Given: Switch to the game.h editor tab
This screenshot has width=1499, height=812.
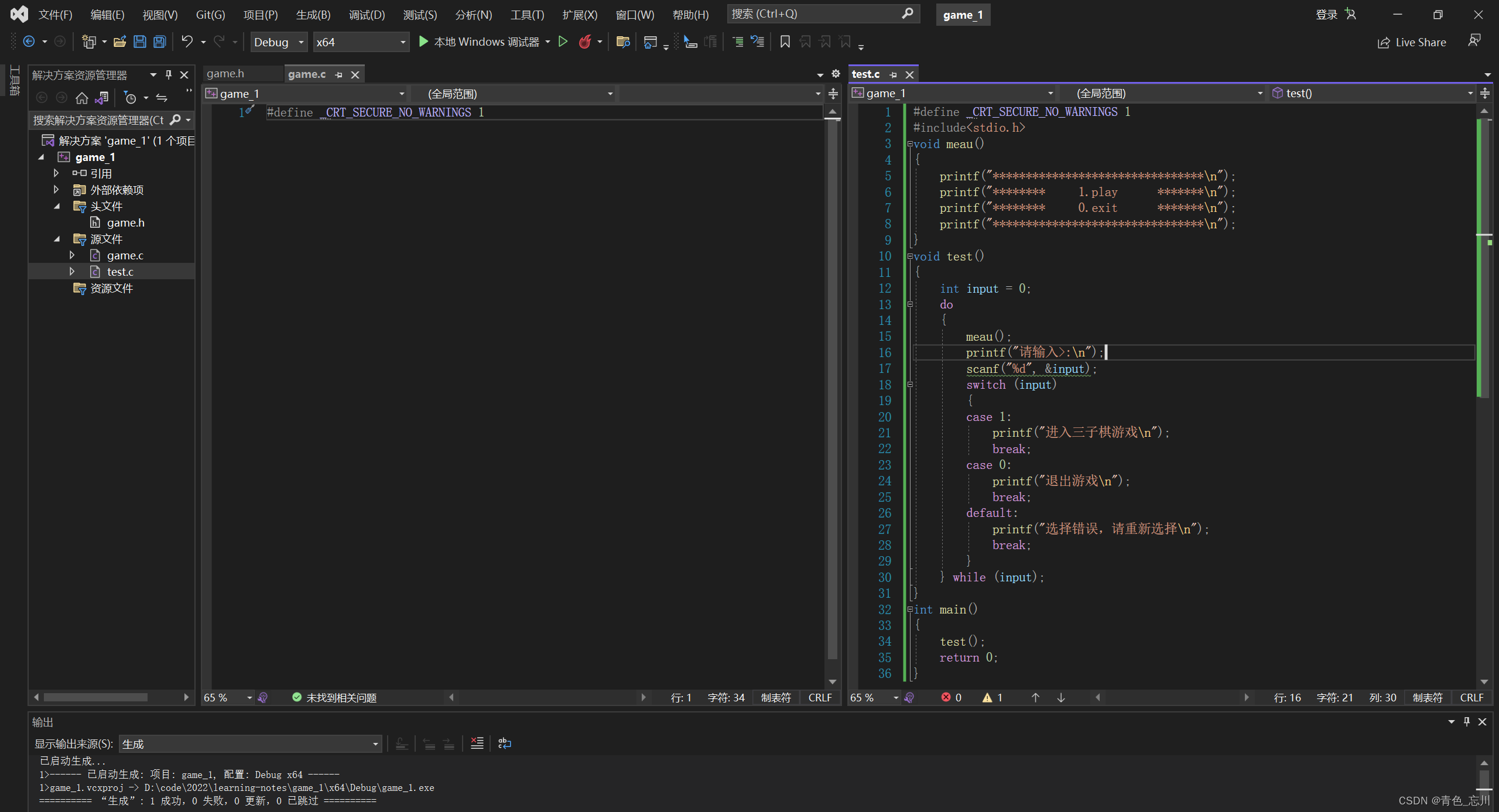Looking at the screenshot, I should point(225,74).
